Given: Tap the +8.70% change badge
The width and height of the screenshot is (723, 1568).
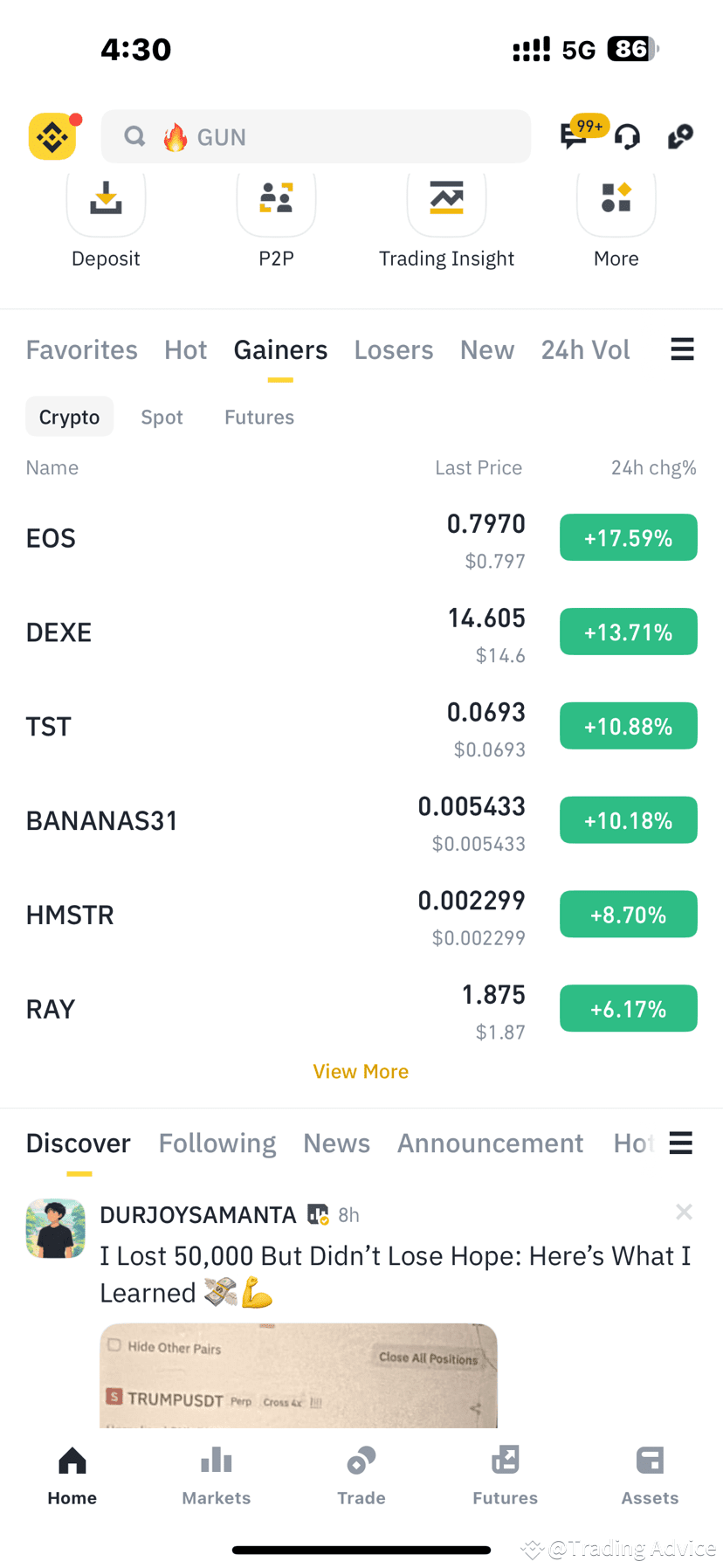Looking at the screenshot, I should tap(628, 915).
